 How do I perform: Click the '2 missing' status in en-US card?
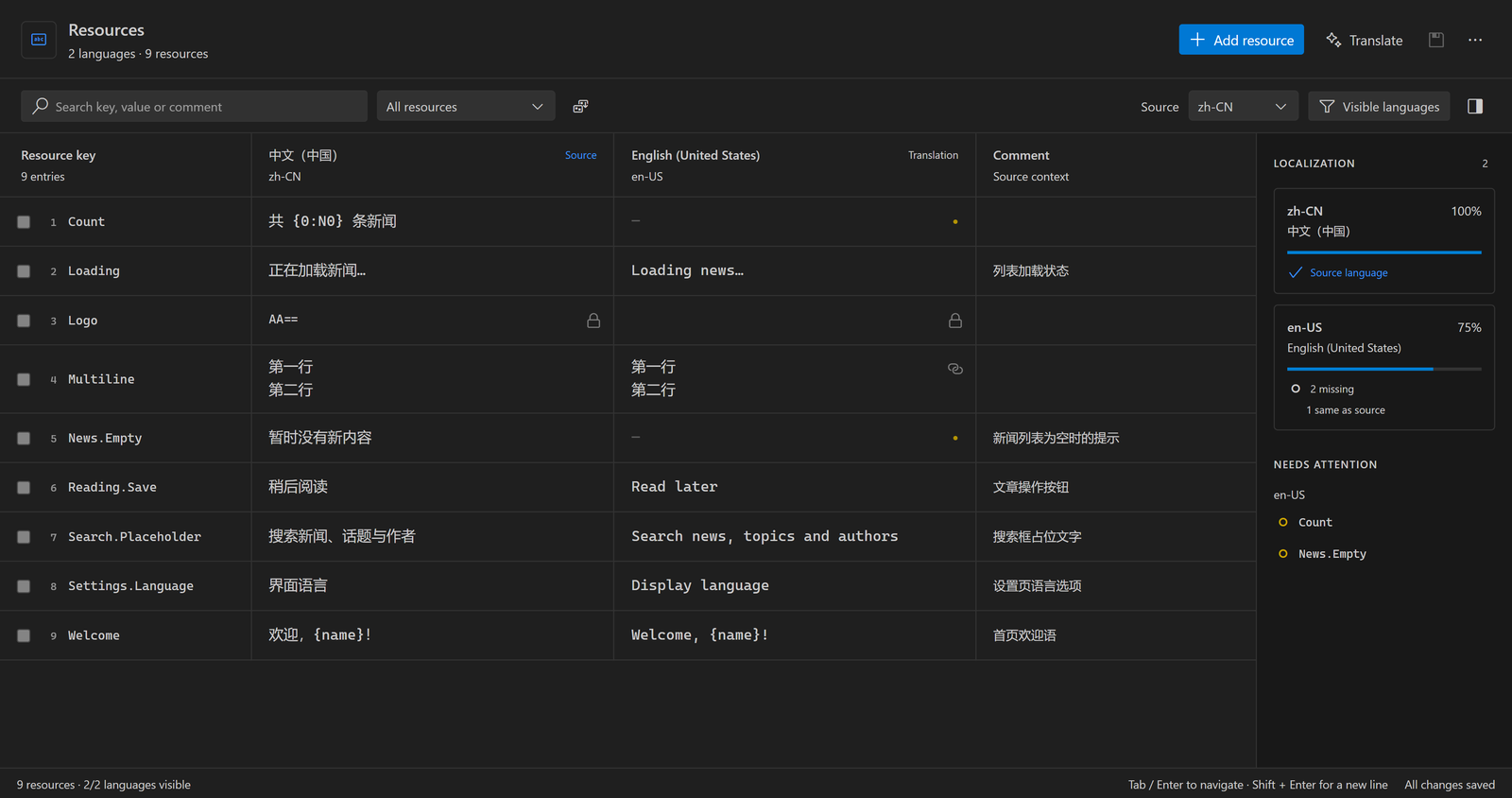click(1332, 390)
